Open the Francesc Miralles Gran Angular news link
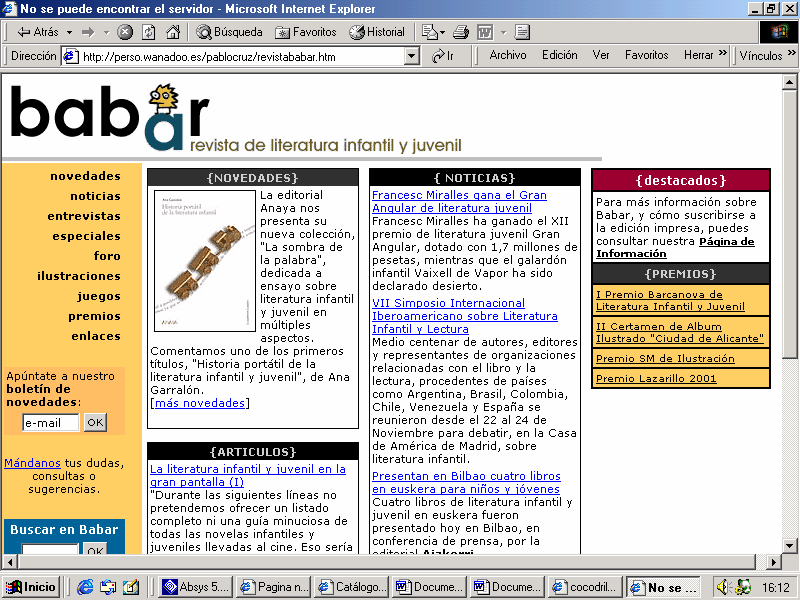The width and height of the screenshot is (800, 600). (x=459, y=202)
